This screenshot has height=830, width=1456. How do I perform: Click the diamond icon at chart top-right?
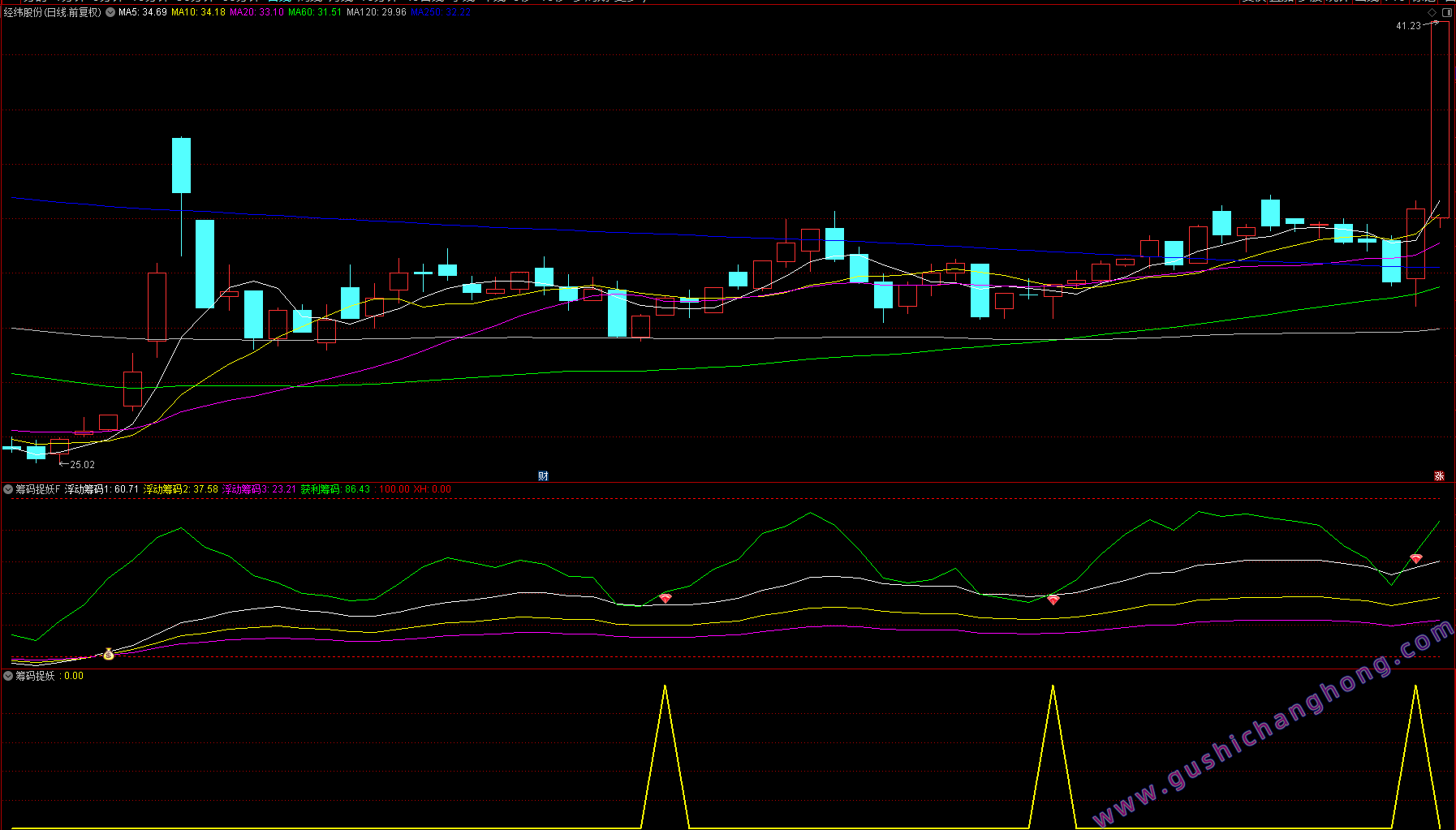tap(1432, 12)
